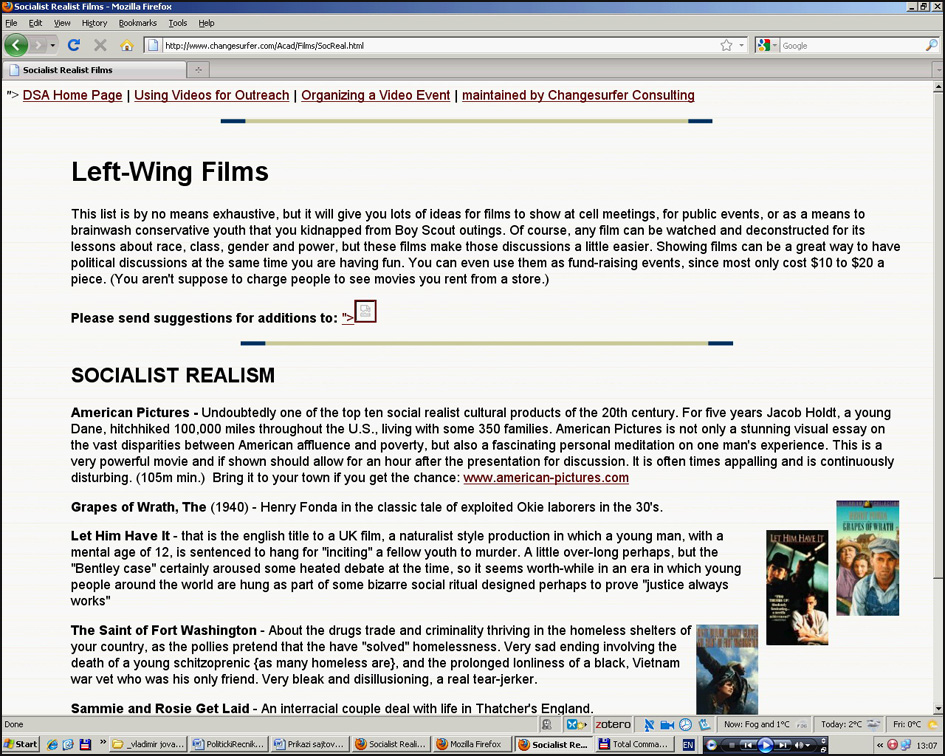
Task: Click the Total Commander taskbar button
Action: point(634,744)
